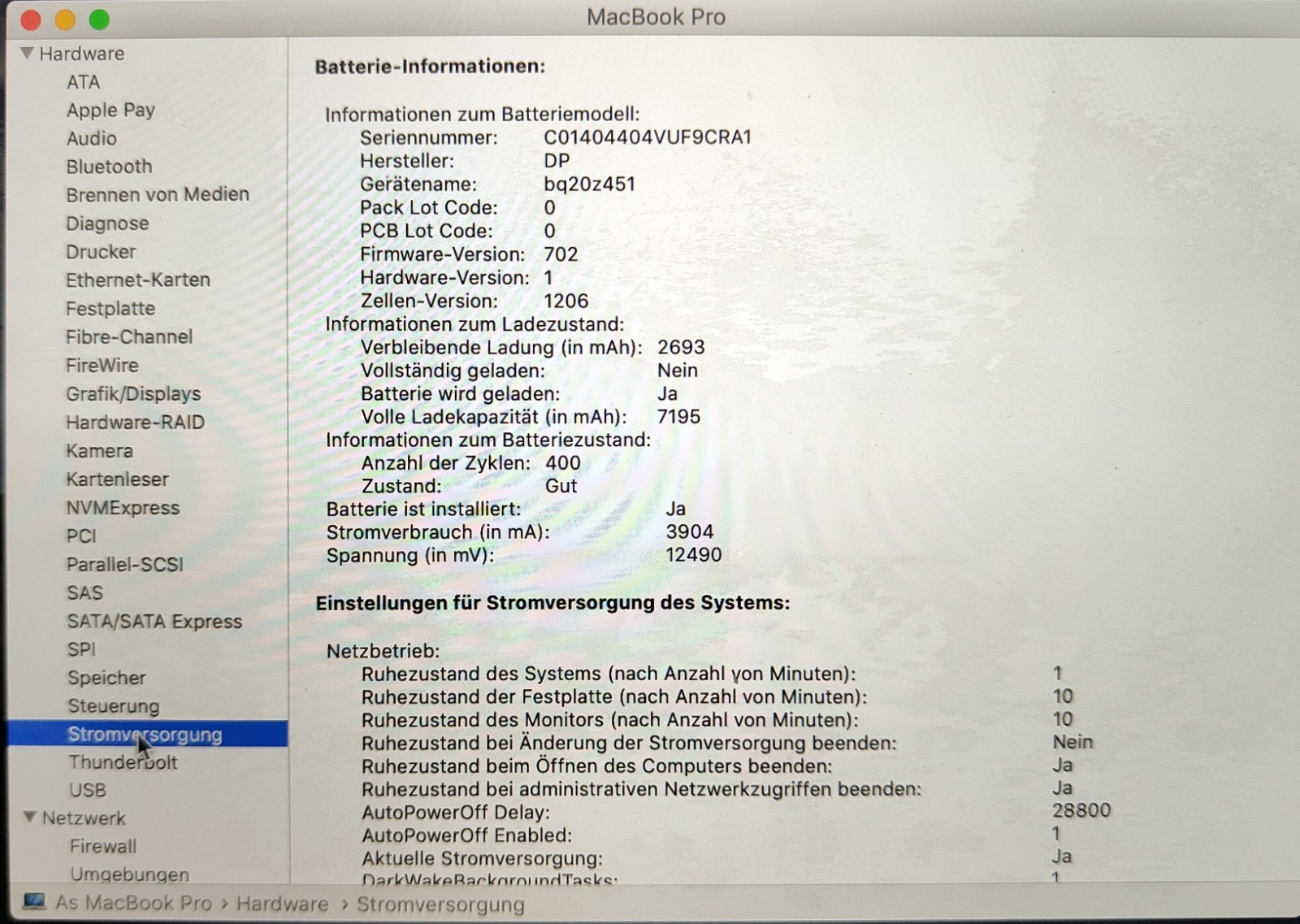The image size is (1300, 924).
Task: Select ATA in the sidebar
Action: pyautogui.click(x=83, y=82)
